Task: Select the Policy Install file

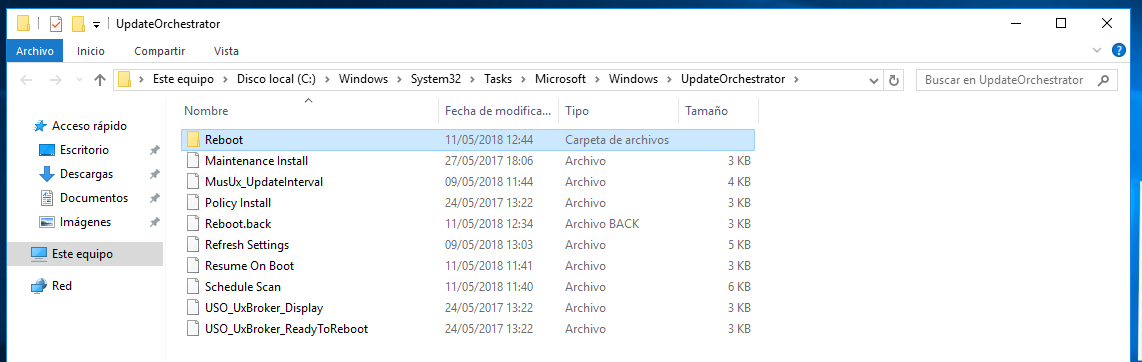Action: pyautogui.click(x=468, y=202)
